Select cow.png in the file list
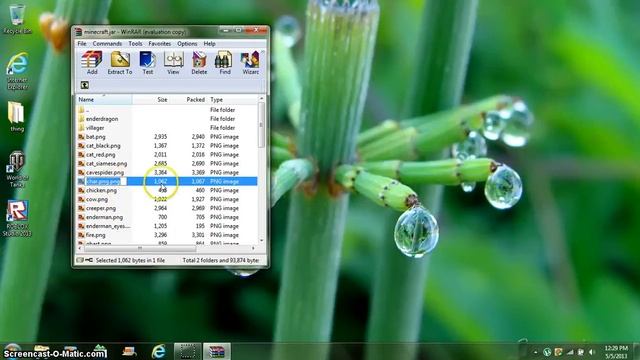This screenshot has width=640, height=360. click(167, 200)
